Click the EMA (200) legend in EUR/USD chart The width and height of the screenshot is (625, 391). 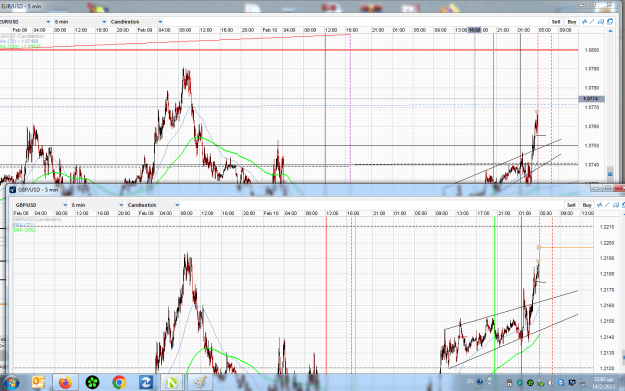coord(20,46)
